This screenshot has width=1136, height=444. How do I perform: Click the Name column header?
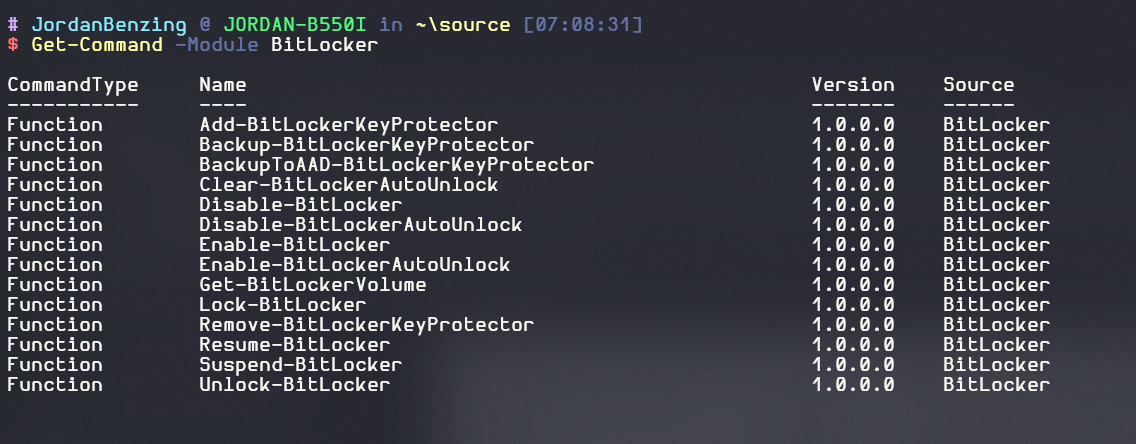222,85
